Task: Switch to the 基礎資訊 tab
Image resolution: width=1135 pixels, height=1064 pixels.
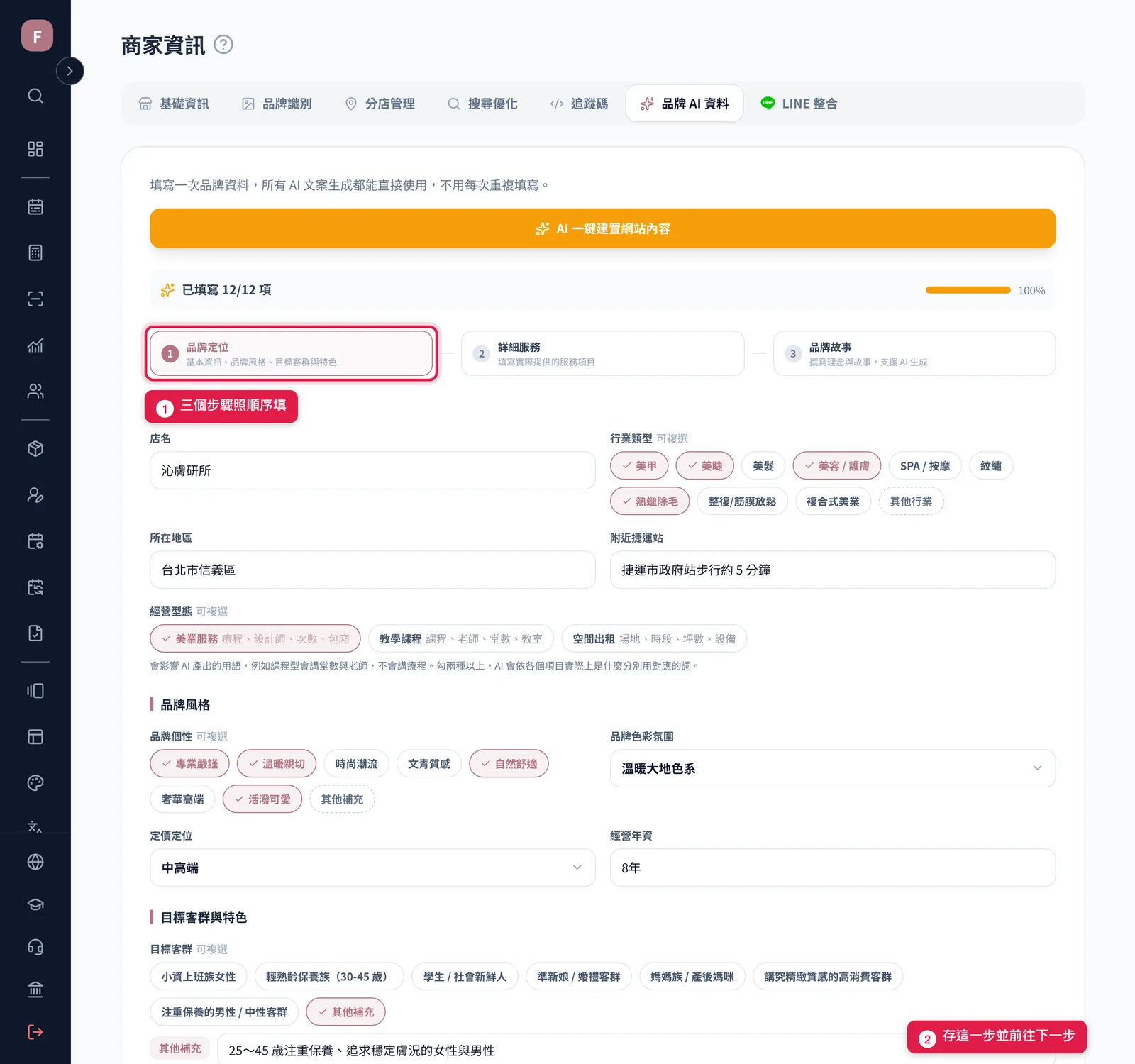Action: pyautogui.click(x=174, y=104)
